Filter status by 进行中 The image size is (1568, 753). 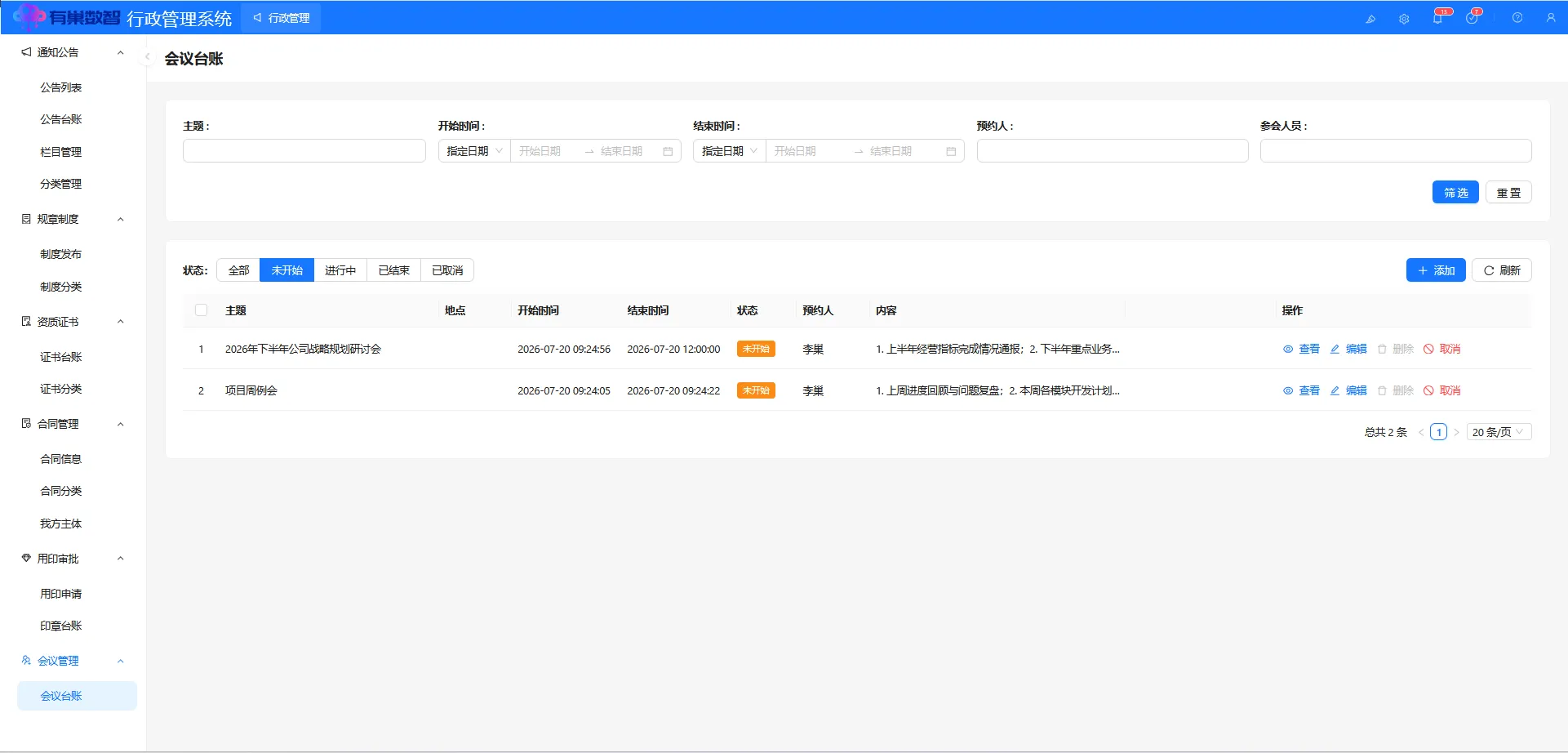click(340, 270)
